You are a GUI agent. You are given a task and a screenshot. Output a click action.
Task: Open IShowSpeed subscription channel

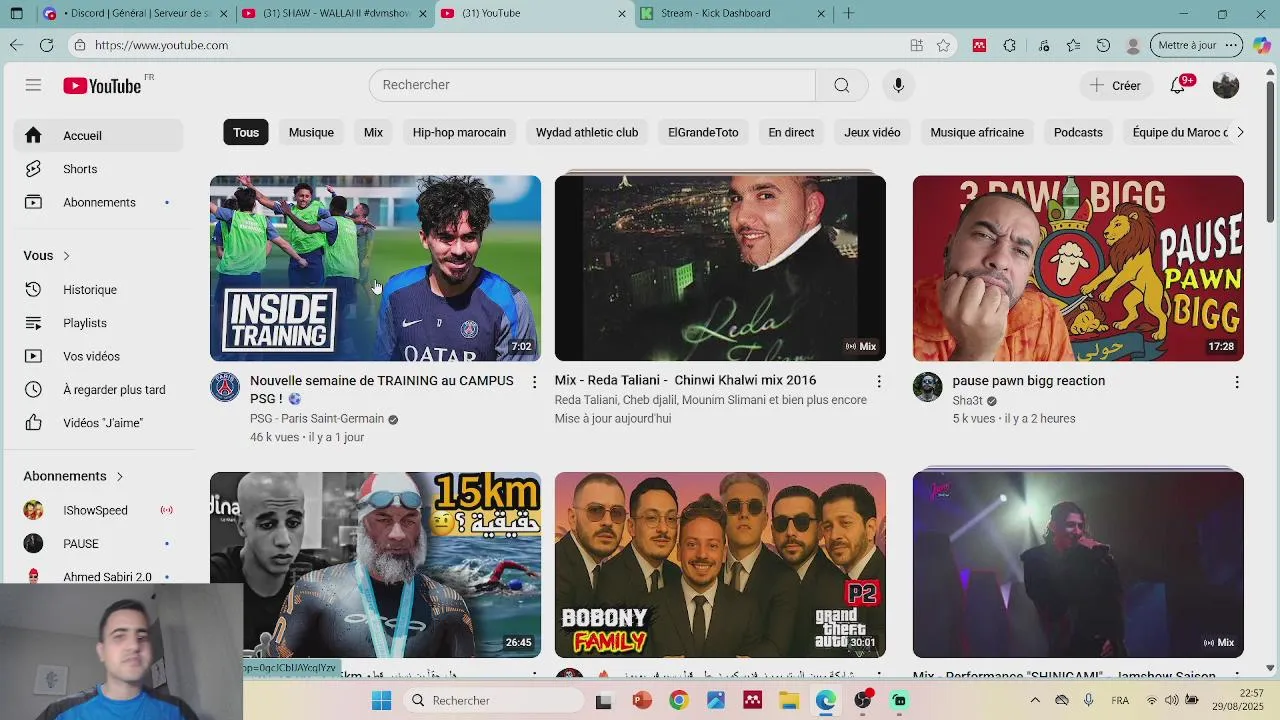click(98, 510)
